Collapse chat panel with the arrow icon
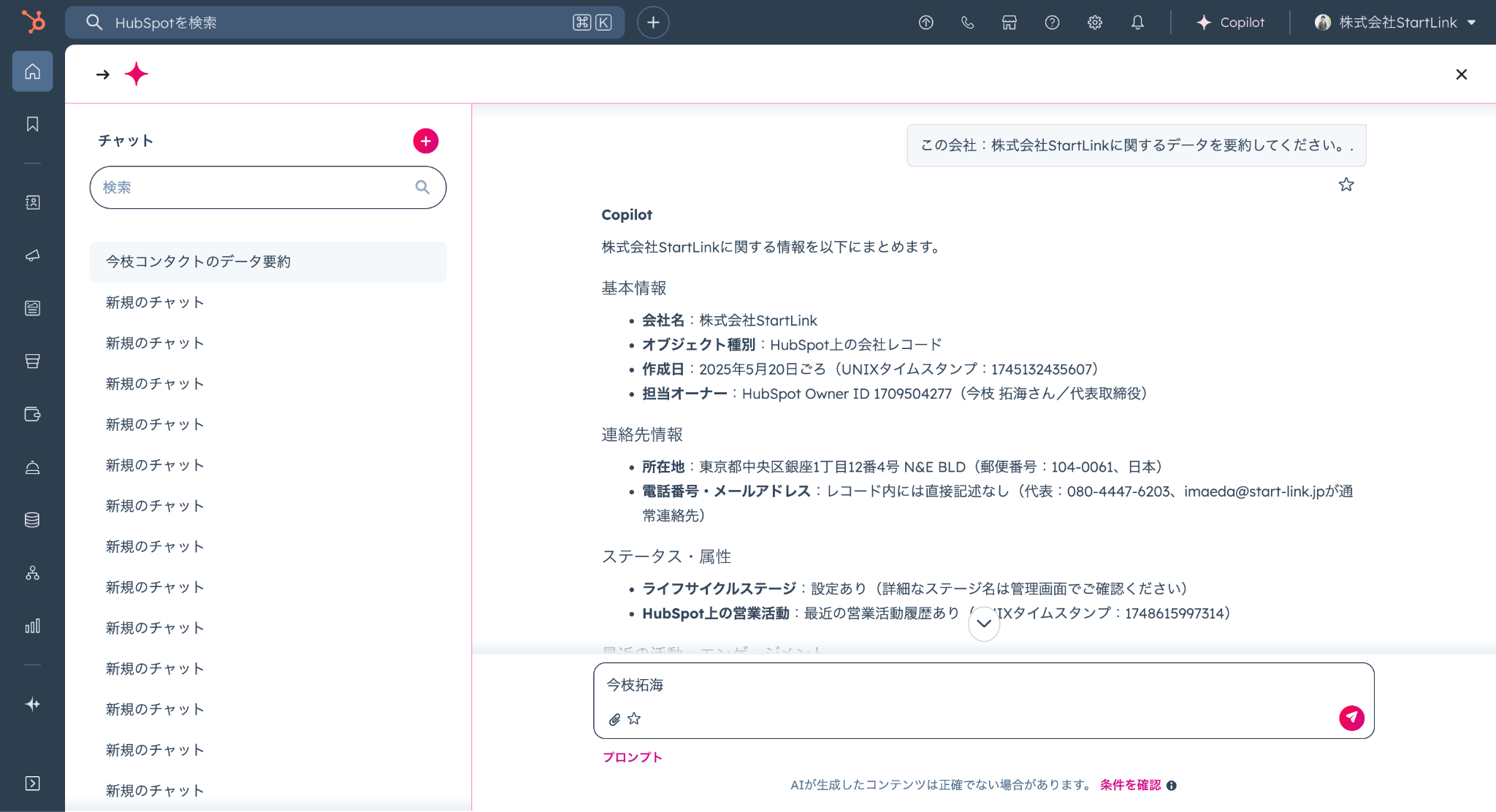Viewport: 1496px width, 812px height. [103, 74]
